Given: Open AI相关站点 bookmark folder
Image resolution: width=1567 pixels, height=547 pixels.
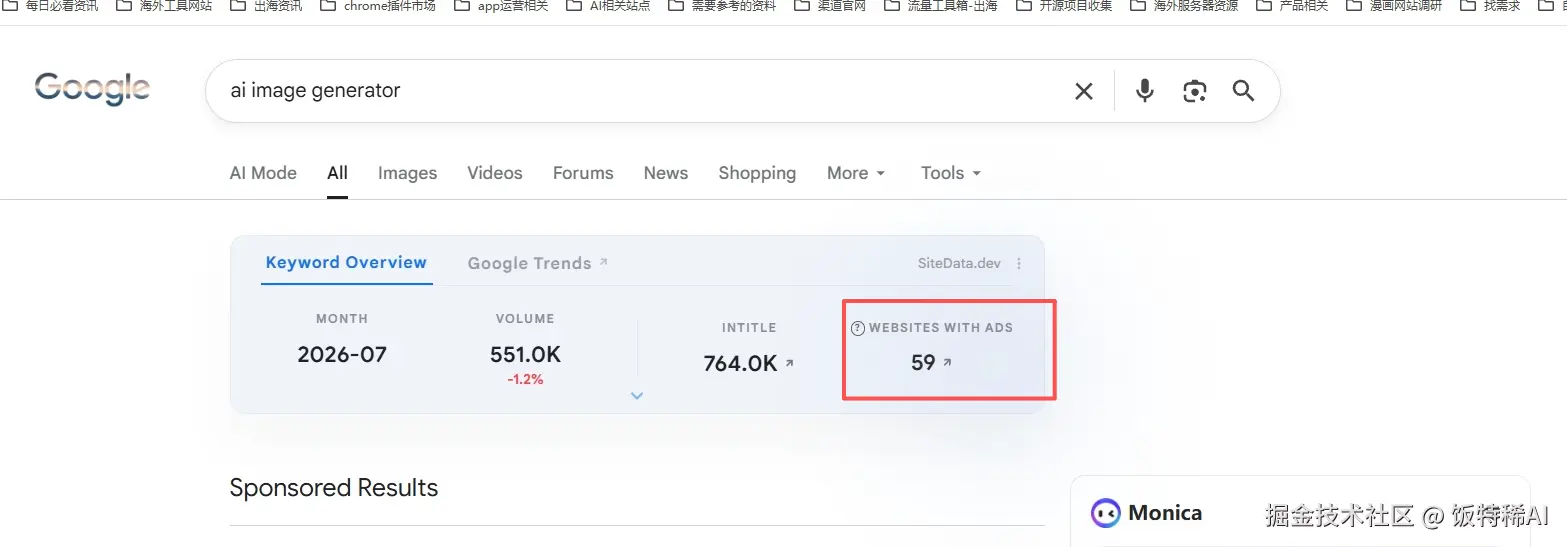Looking at the screenshot, I should click(x=608, y=6).
